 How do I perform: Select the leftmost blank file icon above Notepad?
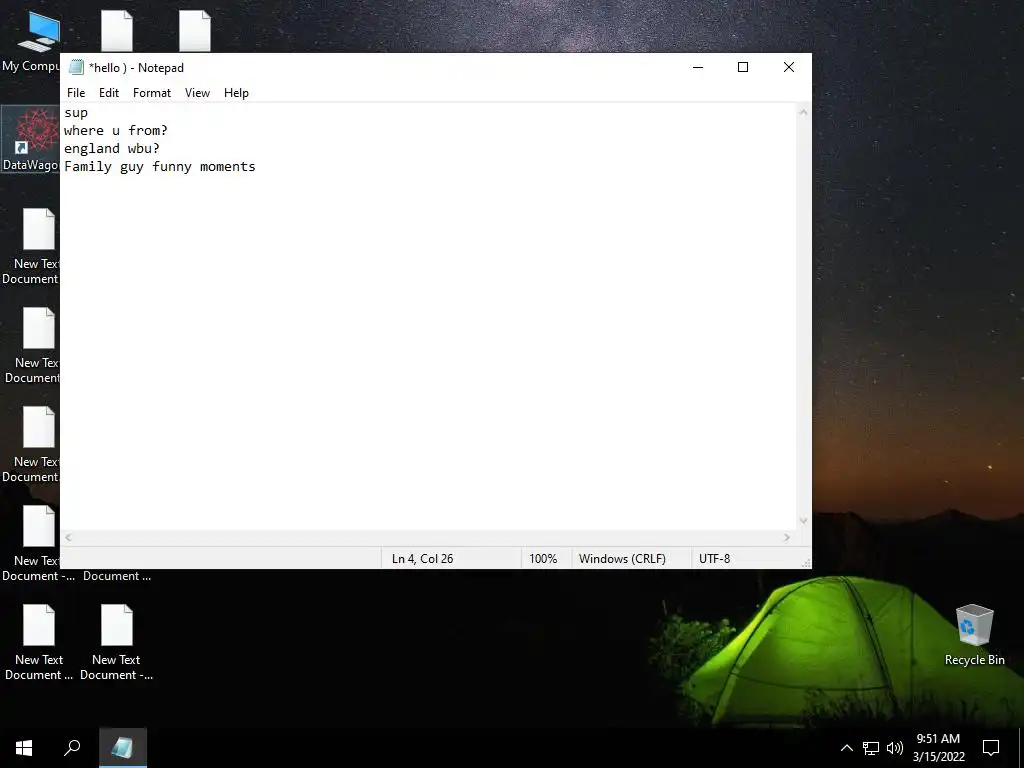(x=117, y=31)
